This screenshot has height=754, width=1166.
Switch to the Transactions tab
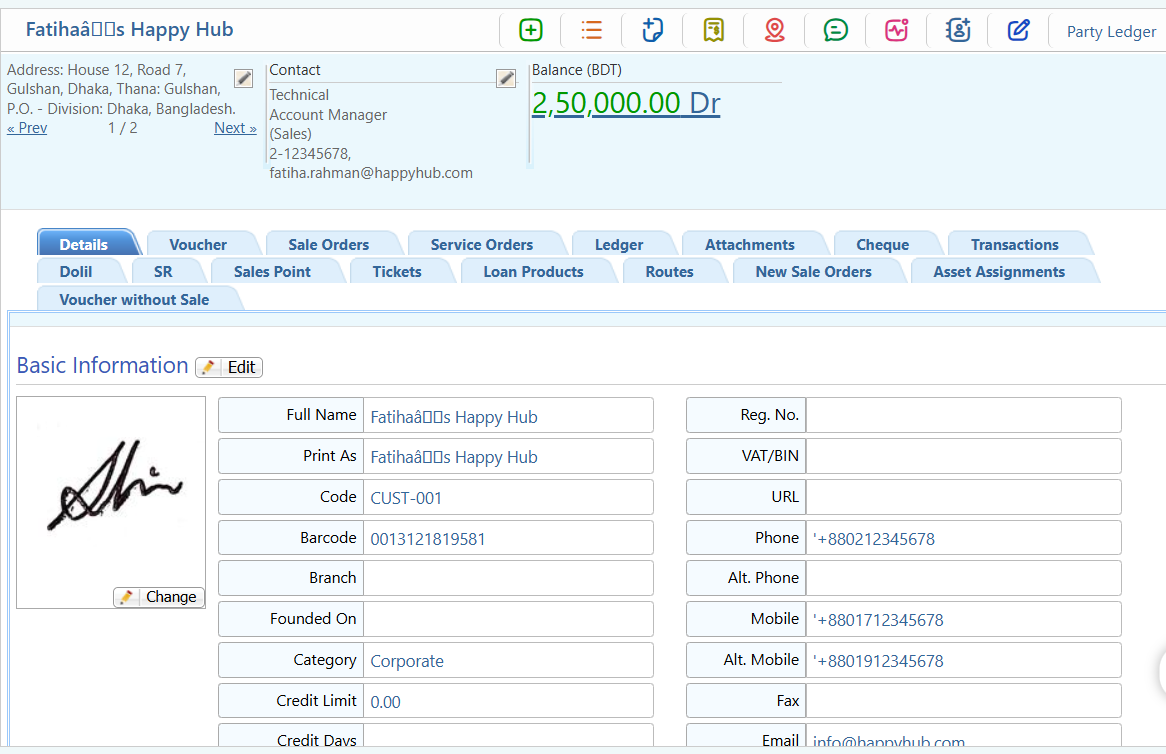tap(1016, 243)
